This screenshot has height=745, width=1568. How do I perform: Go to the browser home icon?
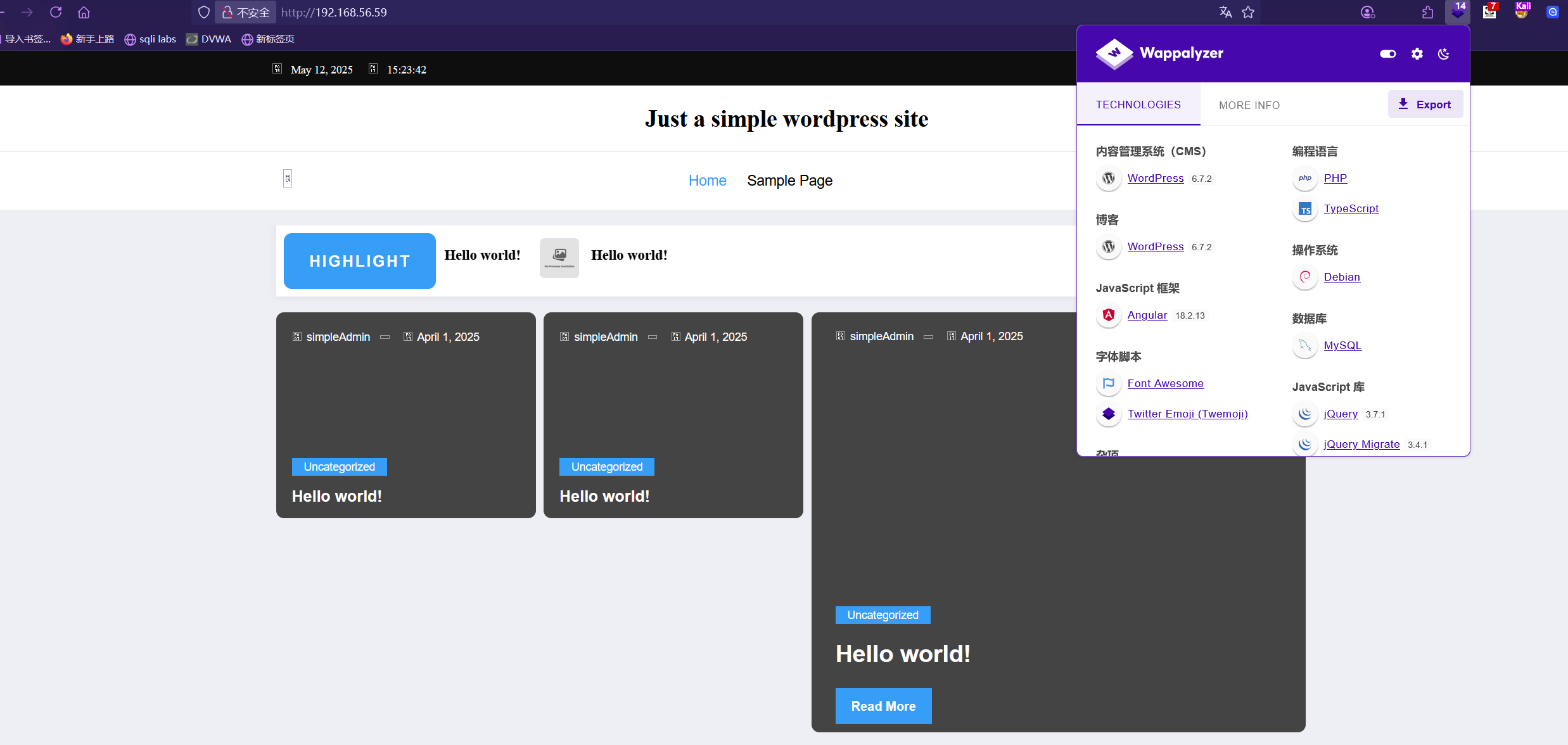[84, 12]
